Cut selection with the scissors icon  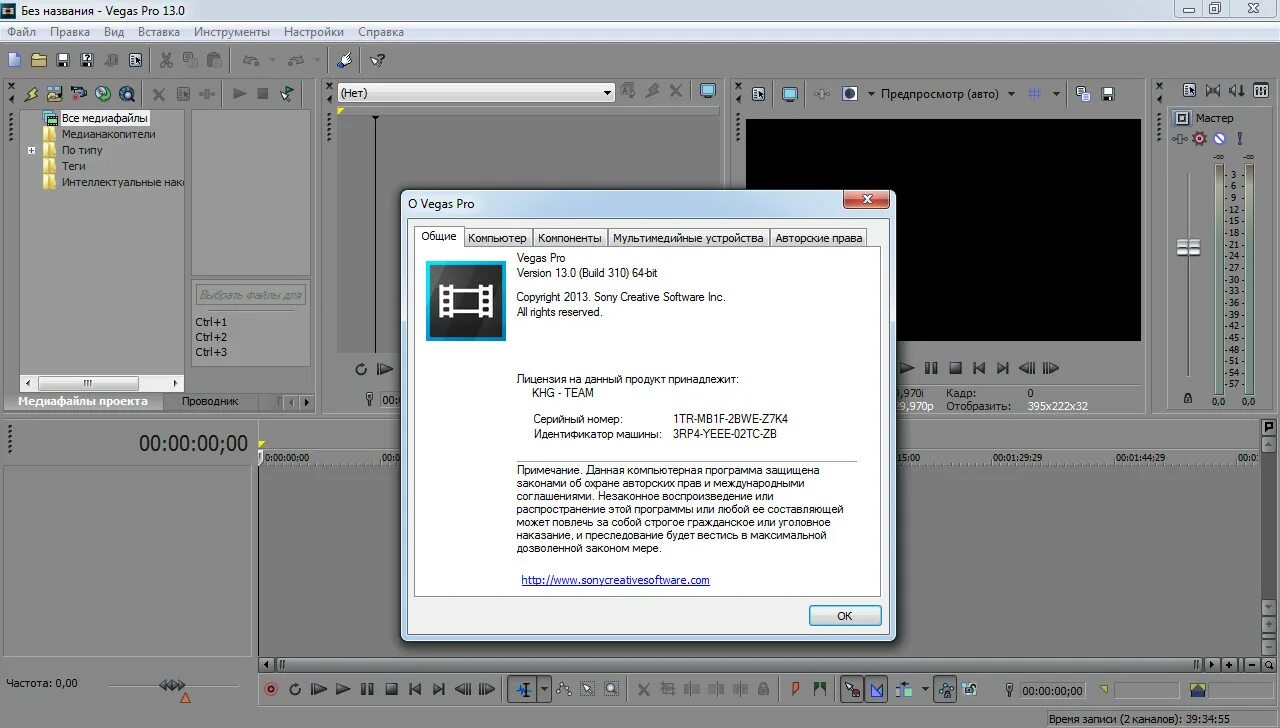click(x=167, y=60)
